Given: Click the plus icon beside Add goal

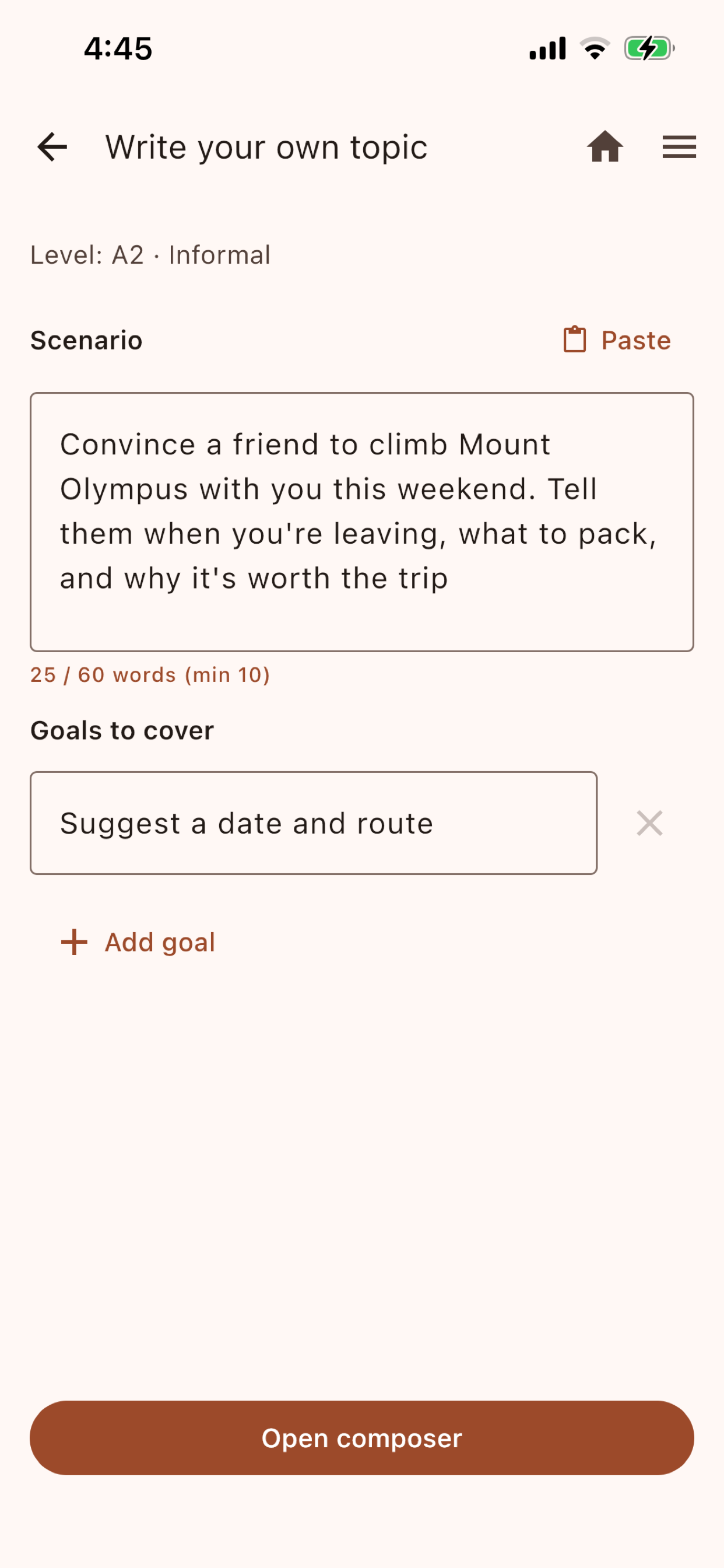Looking at the screenshot, I should 74,942.
